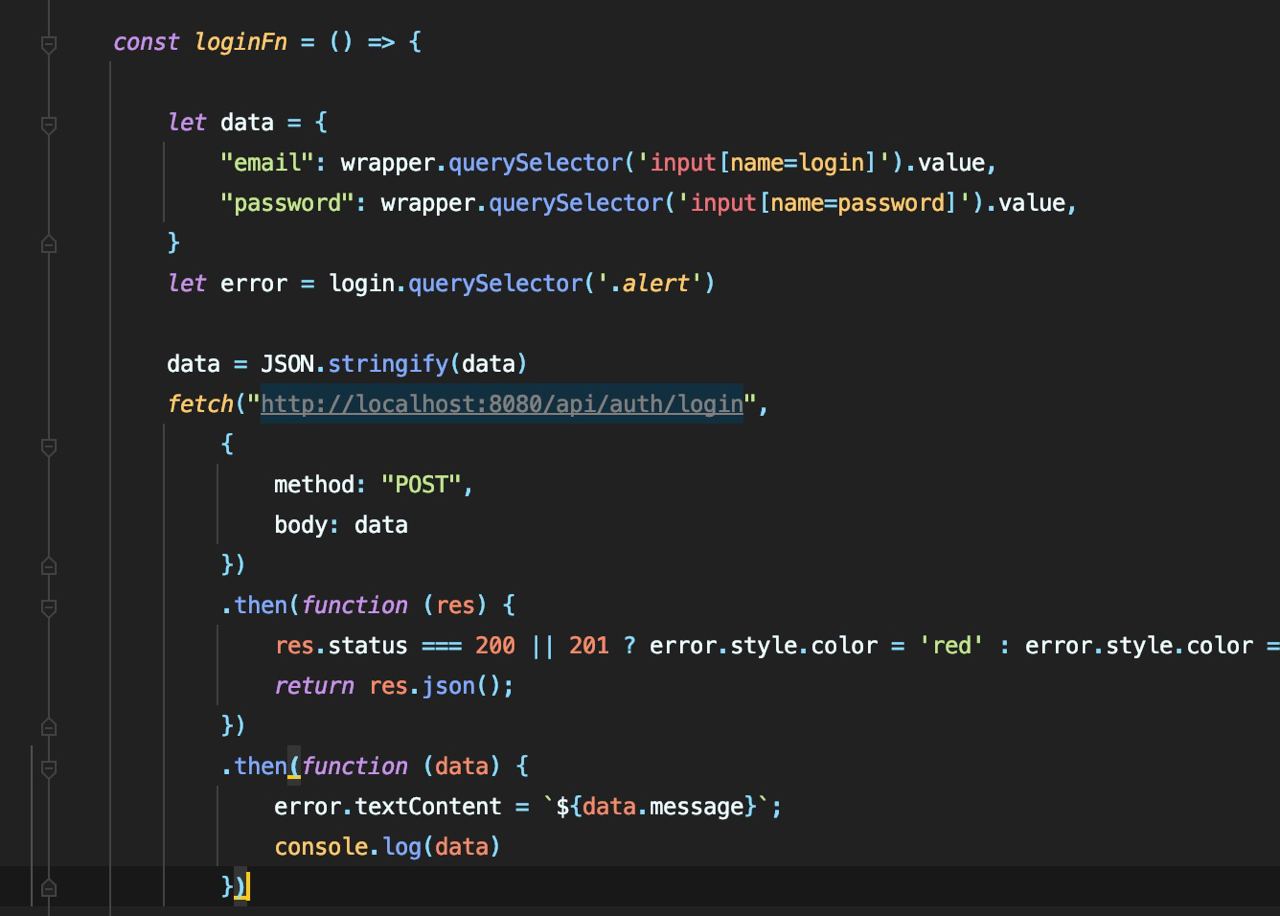Click the res parameter in function (res)

(455, 606)
